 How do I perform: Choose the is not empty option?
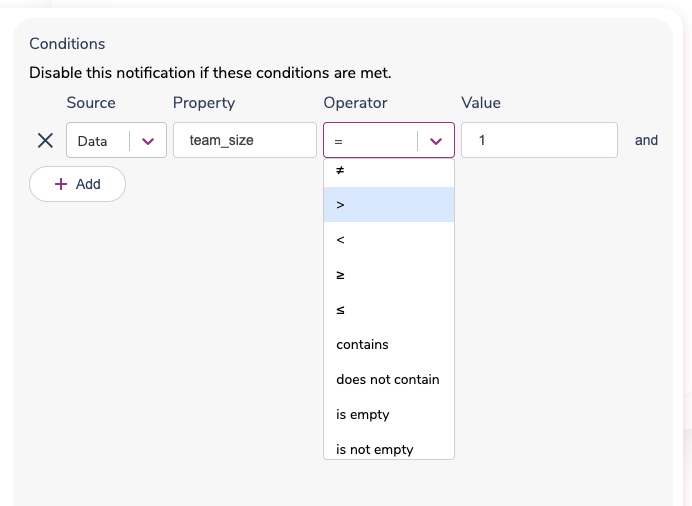389,446
